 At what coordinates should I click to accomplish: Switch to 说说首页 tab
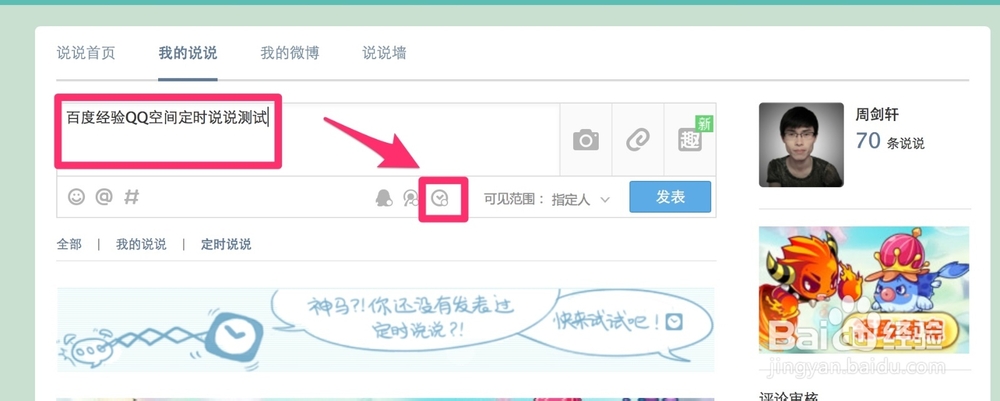[x=86, y=53]
